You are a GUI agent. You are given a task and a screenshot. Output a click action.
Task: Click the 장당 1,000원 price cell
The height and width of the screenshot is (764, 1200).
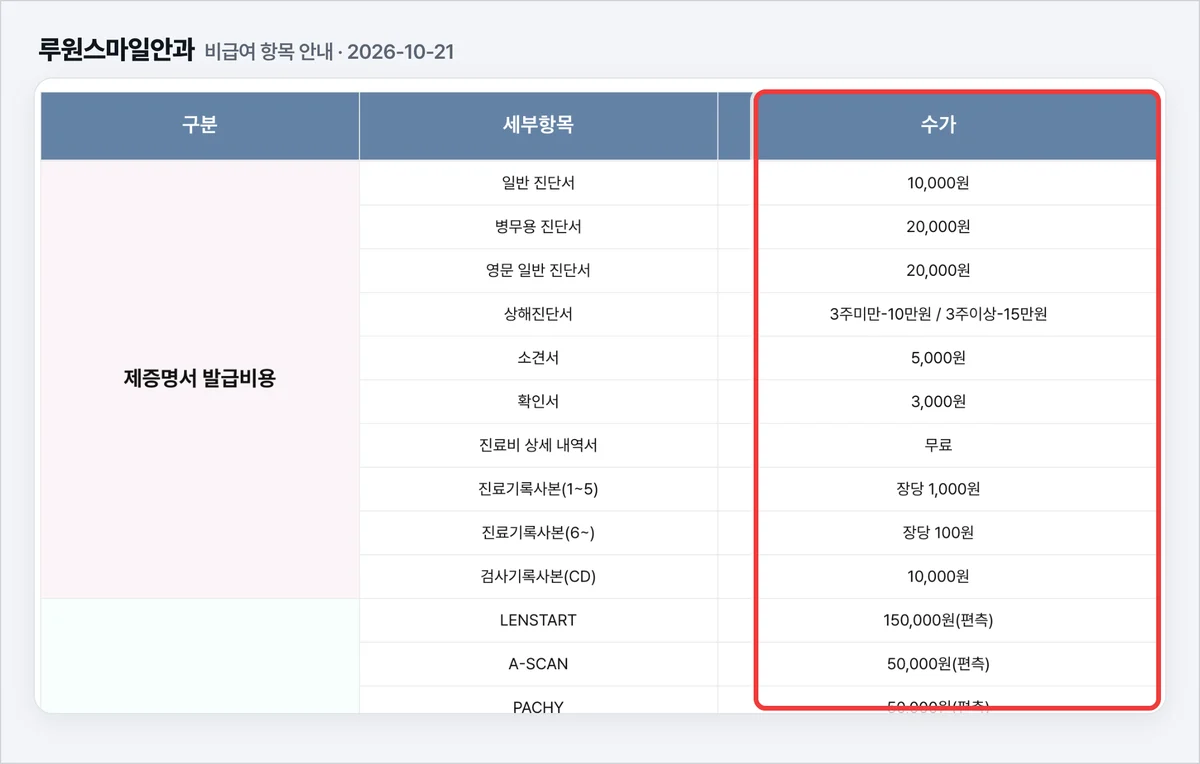(938, 489)
